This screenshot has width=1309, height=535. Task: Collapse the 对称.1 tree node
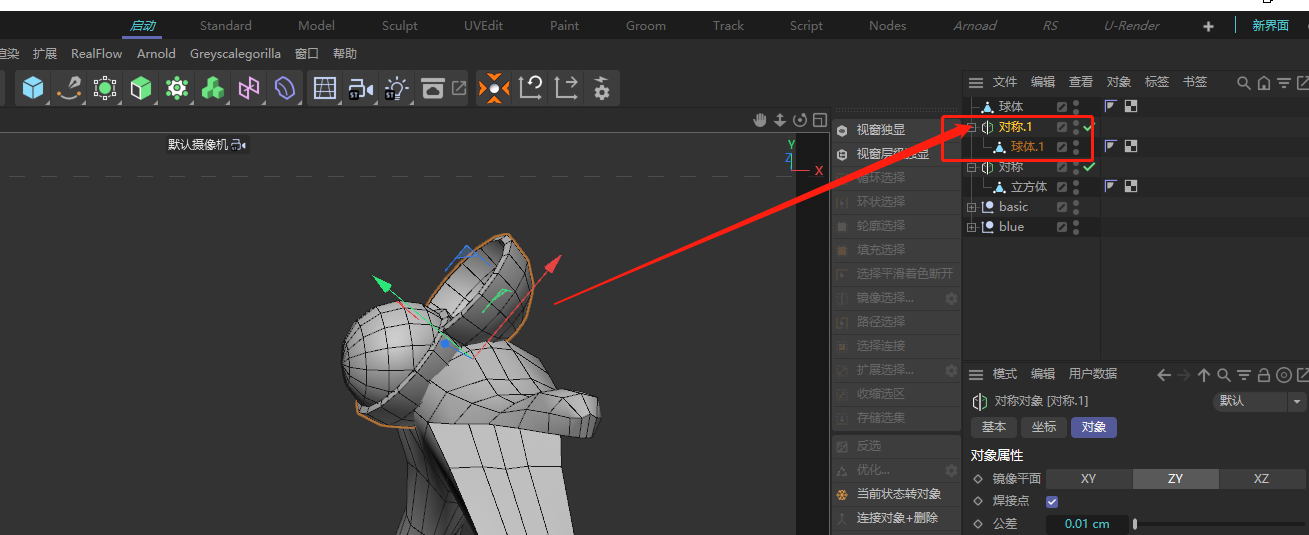[x=971, y=127]
